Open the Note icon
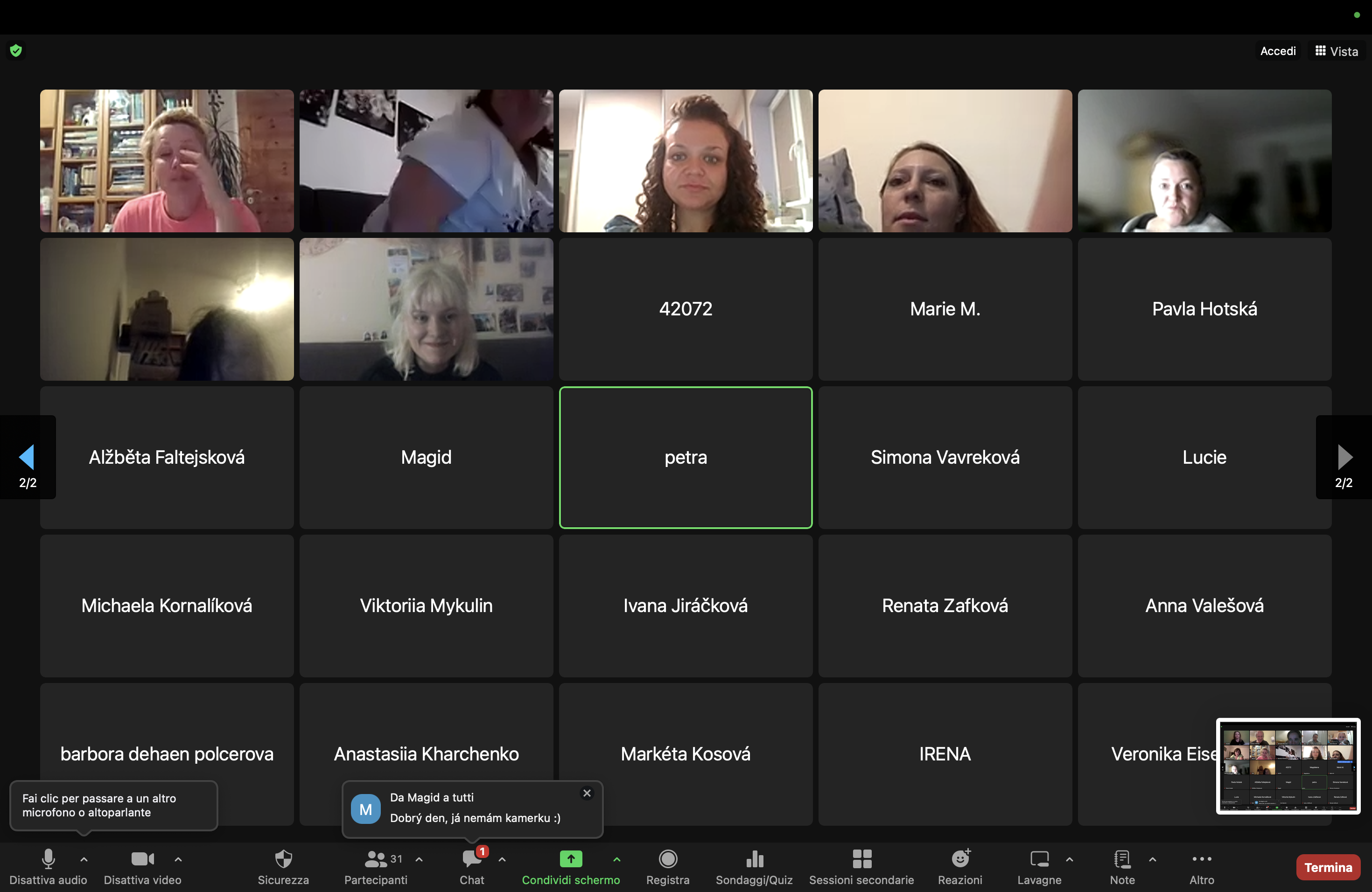1372x892 pixels. point(1122,859)
